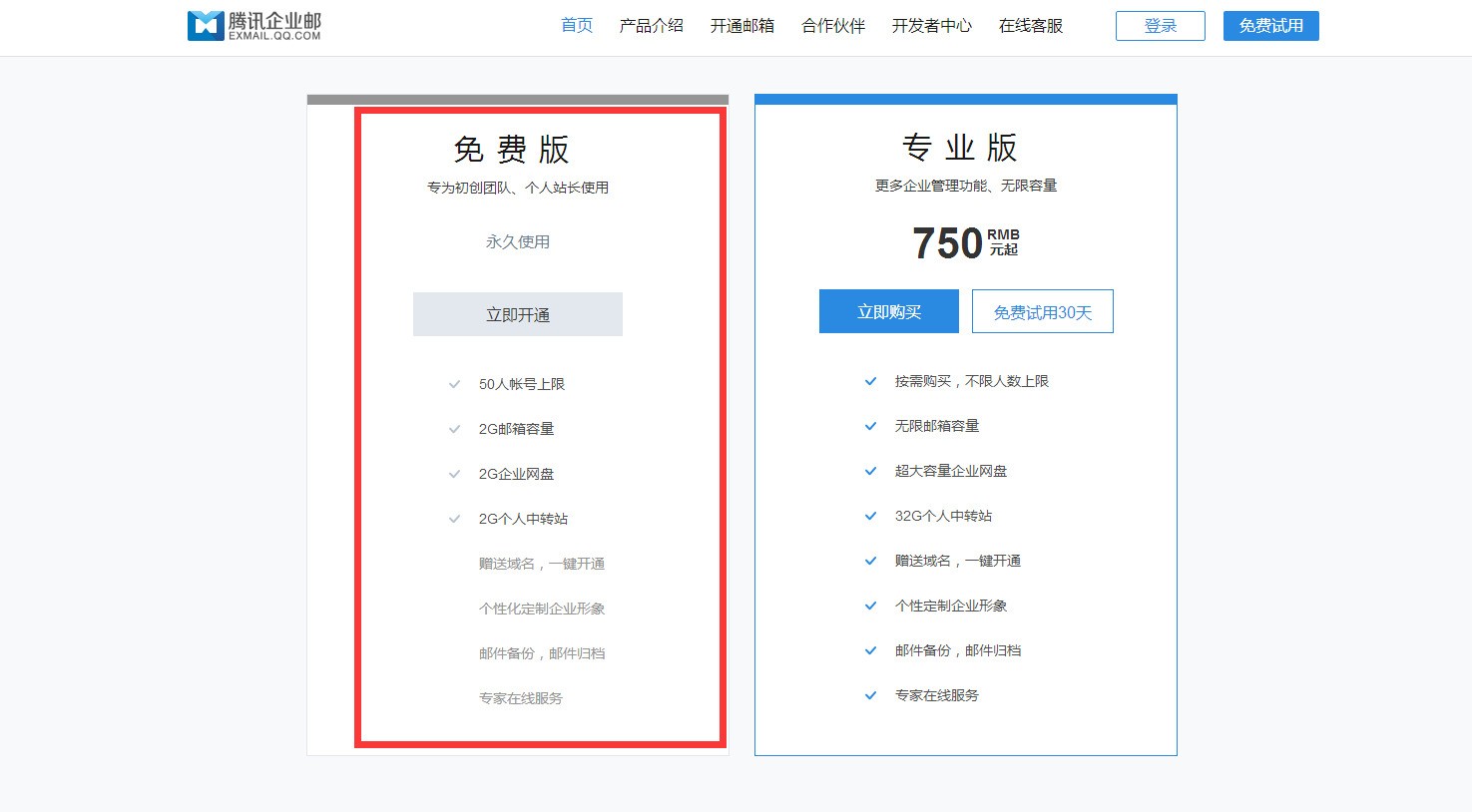Open the 产品介绍 menu item
Screen dimensions: 1472x812
652,26
